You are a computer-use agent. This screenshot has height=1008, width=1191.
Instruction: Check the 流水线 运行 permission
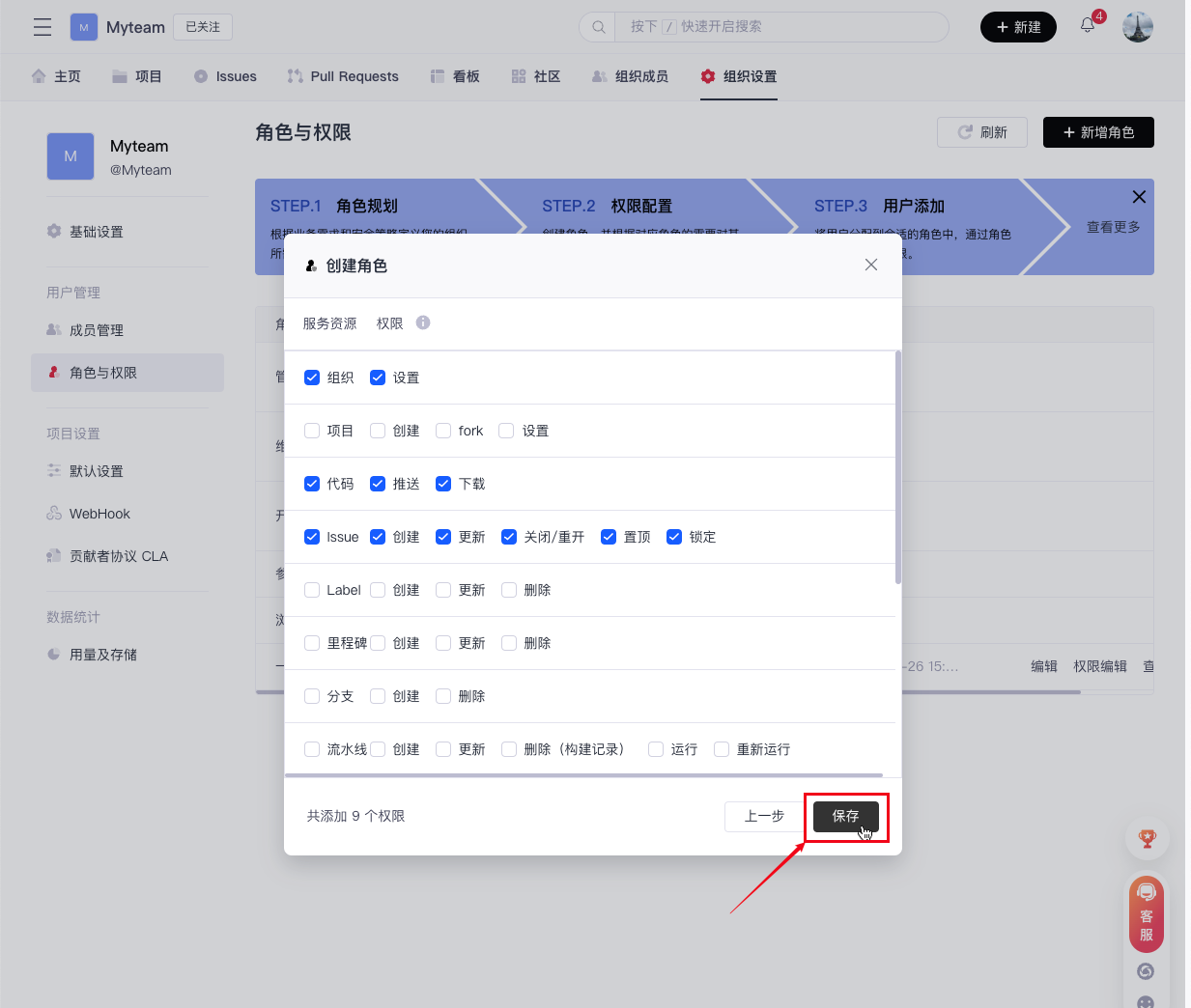point(656,749)
